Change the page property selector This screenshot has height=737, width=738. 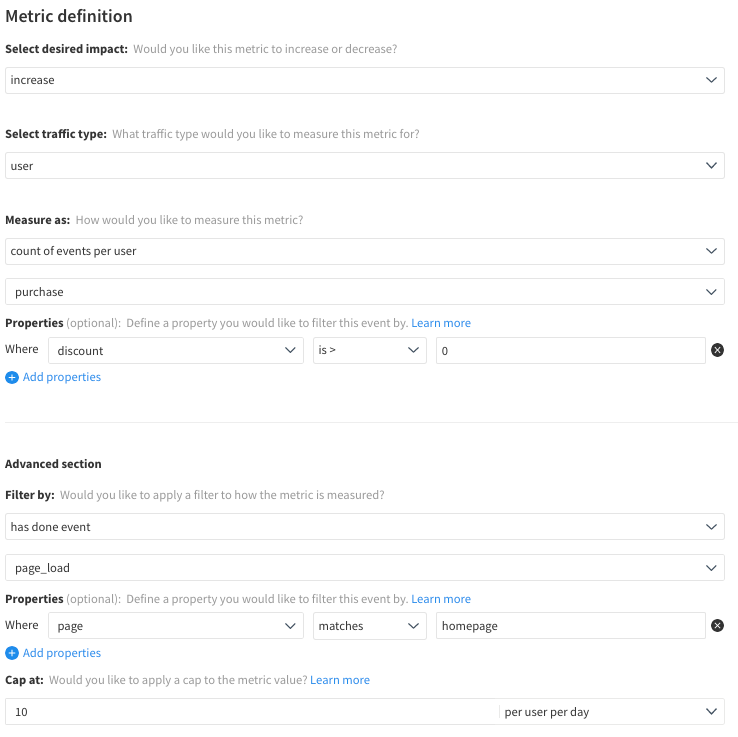click(x=175, y=626)
